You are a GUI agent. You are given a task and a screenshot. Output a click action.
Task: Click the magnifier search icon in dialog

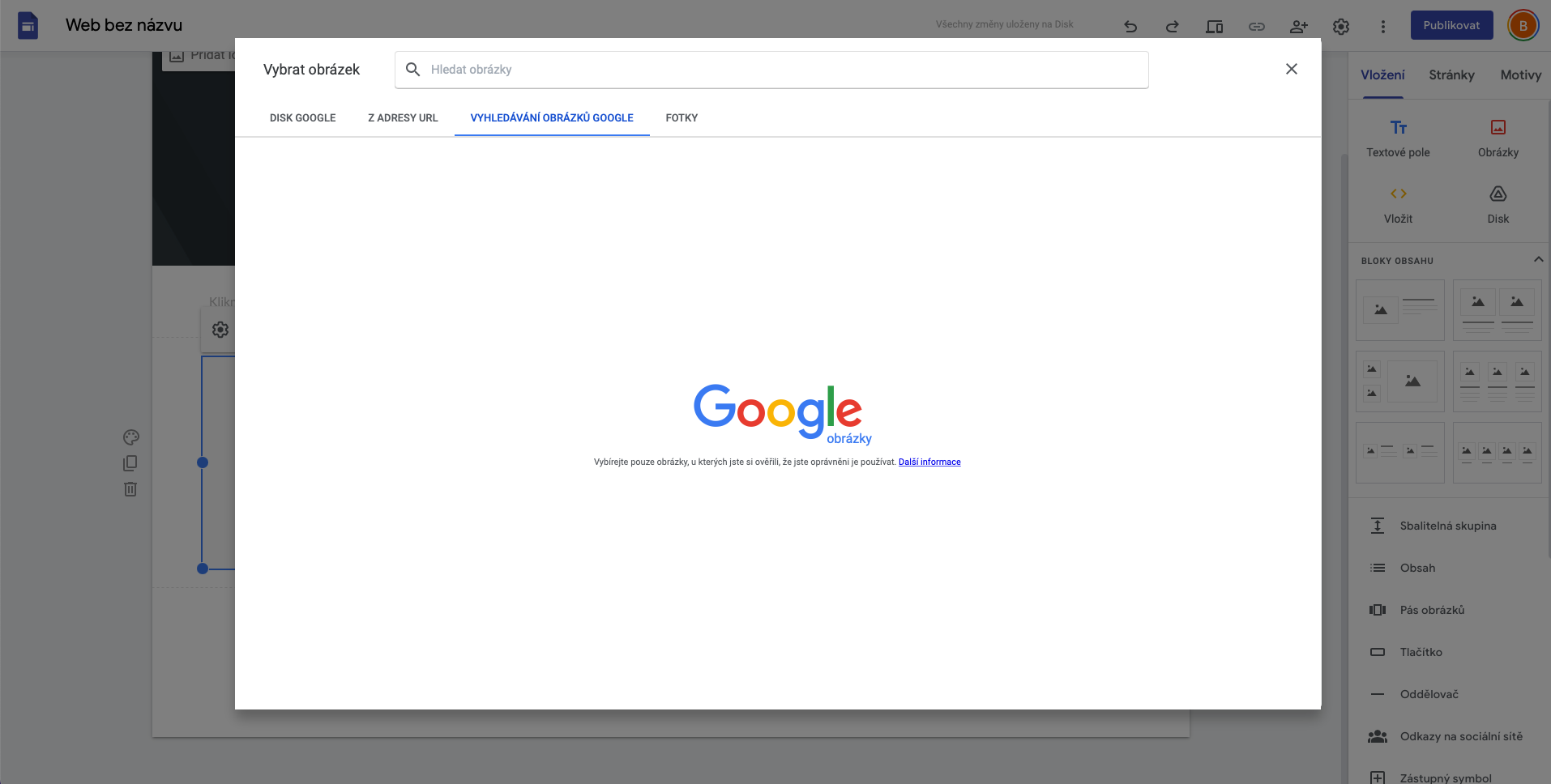(412, 69)
